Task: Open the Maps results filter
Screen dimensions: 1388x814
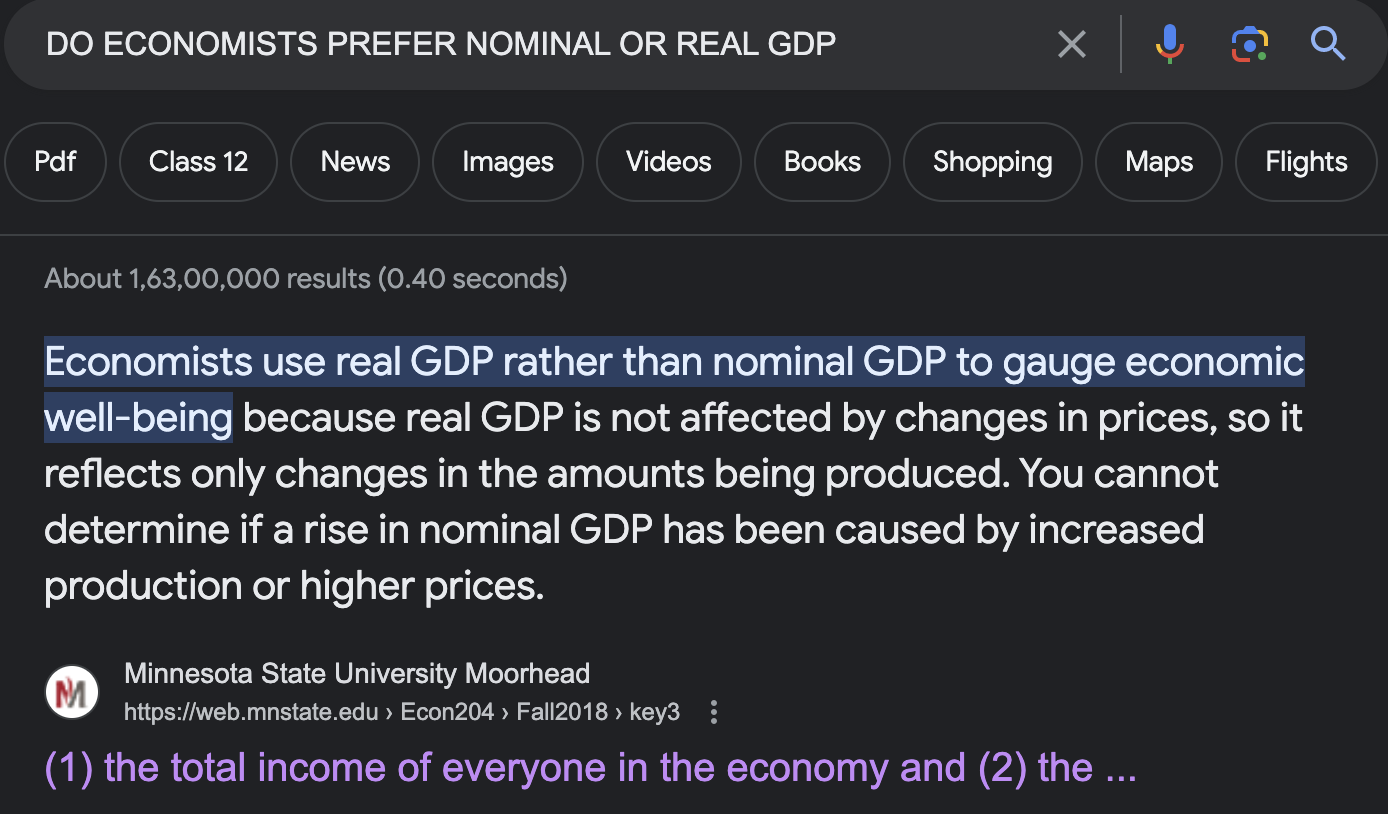Action: click(x=1159, y=162)
